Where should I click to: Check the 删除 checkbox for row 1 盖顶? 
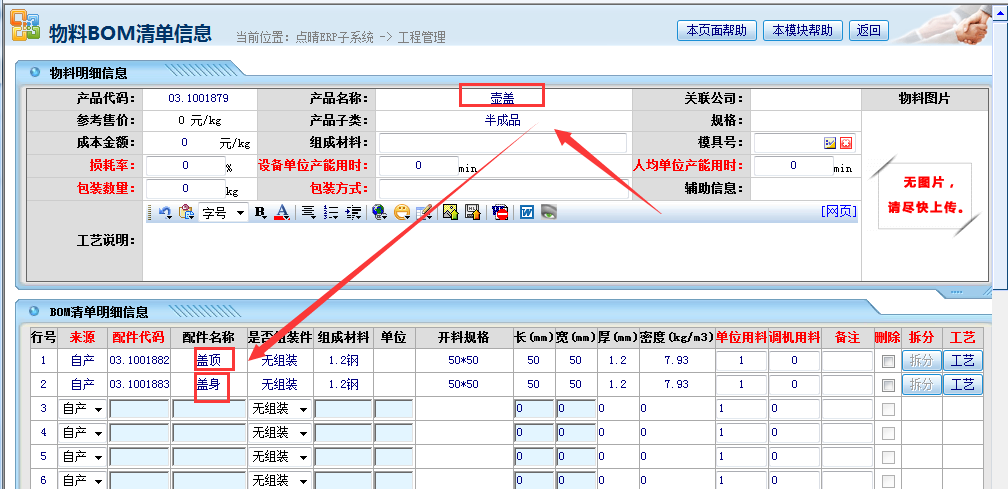[888, 360]
